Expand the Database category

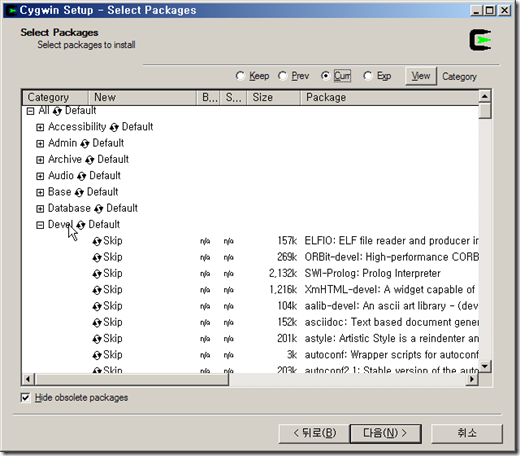point(40,209)
